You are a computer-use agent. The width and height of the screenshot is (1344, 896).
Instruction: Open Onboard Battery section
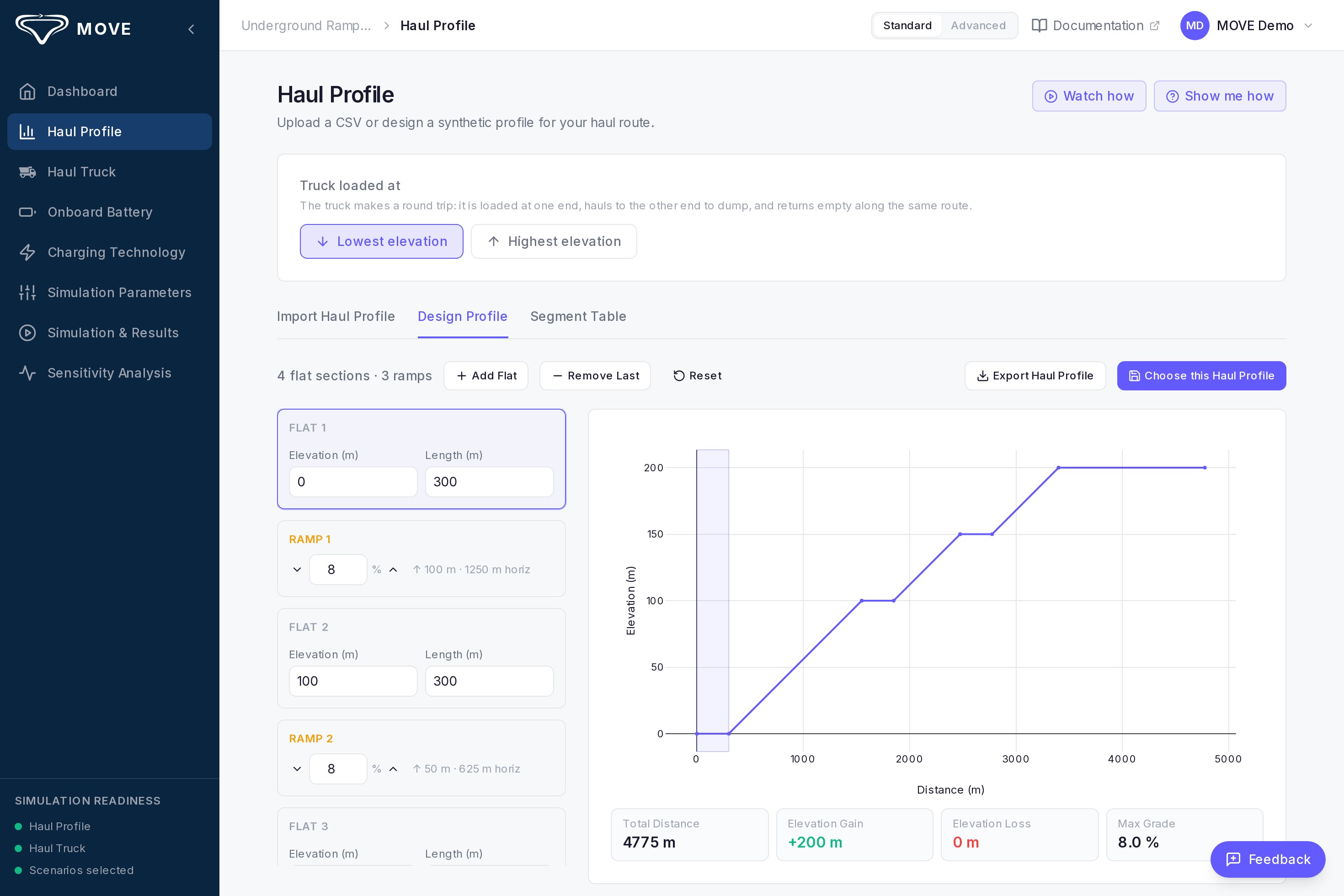110,212
